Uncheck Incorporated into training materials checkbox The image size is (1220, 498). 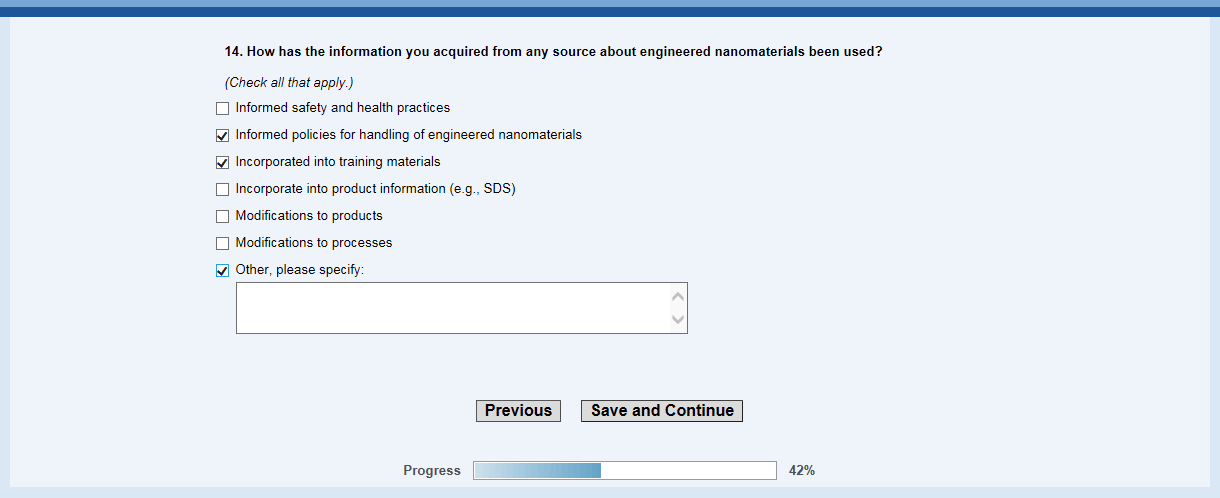[222, 162]
